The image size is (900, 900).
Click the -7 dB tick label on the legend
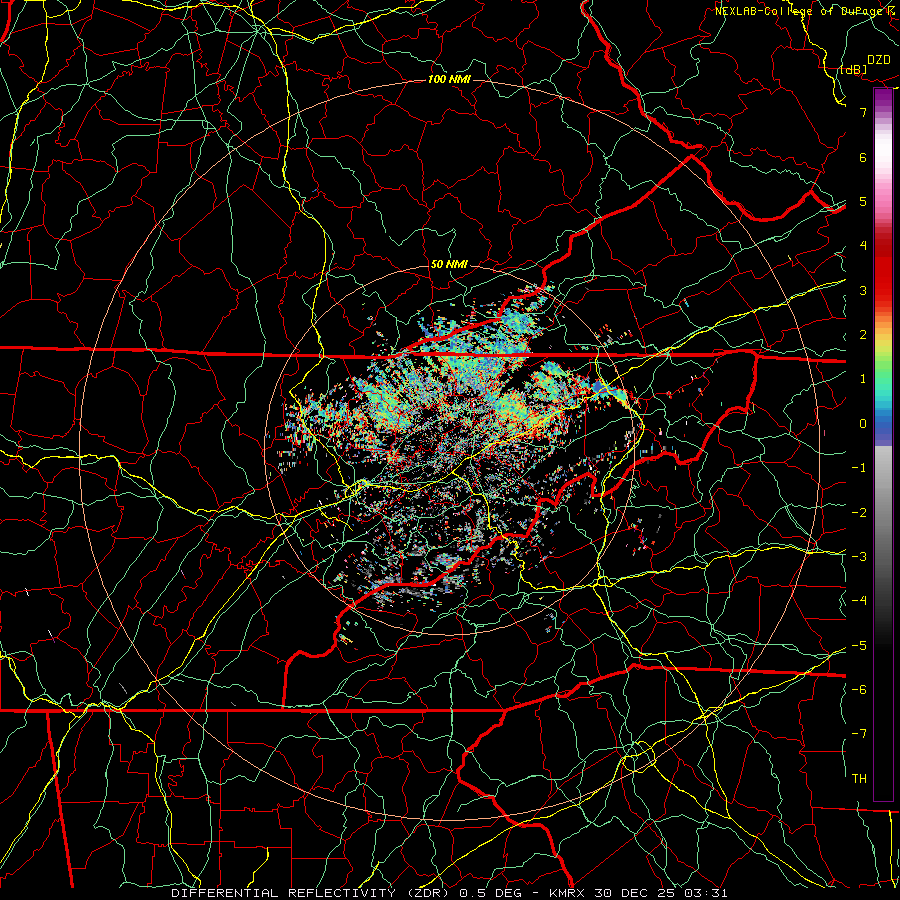[859, 734]
